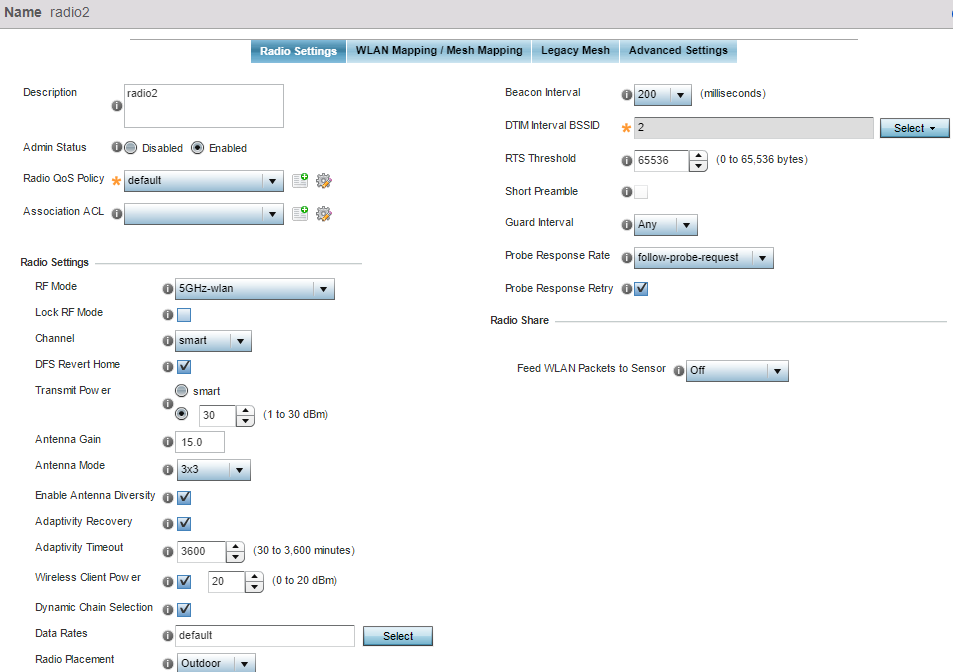
Task: Click the info icon beside RTS Threshold
Action: click(627, 160)
